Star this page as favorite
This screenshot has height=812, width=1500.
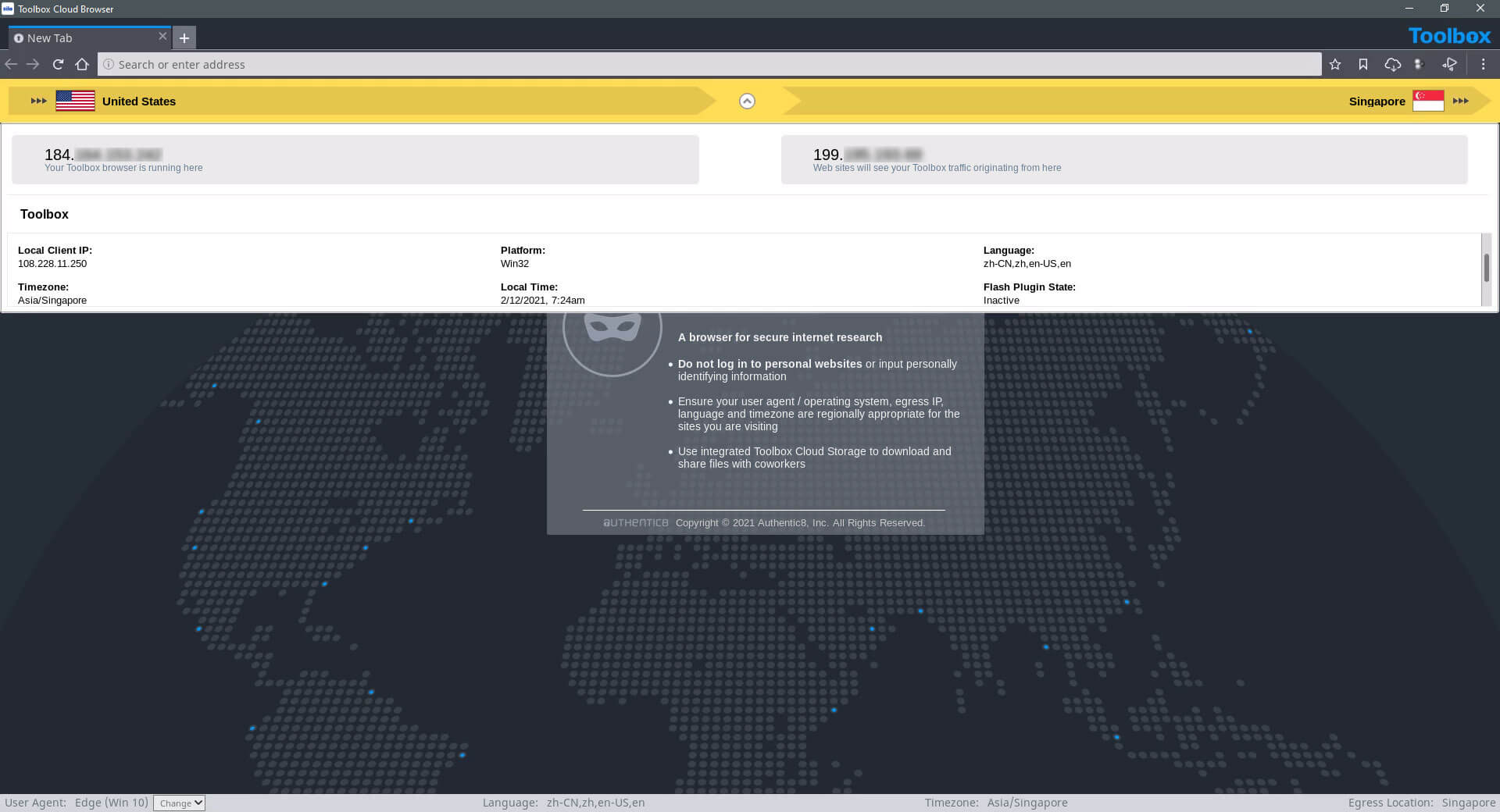pyautogui.click(x=1335, y=64)
